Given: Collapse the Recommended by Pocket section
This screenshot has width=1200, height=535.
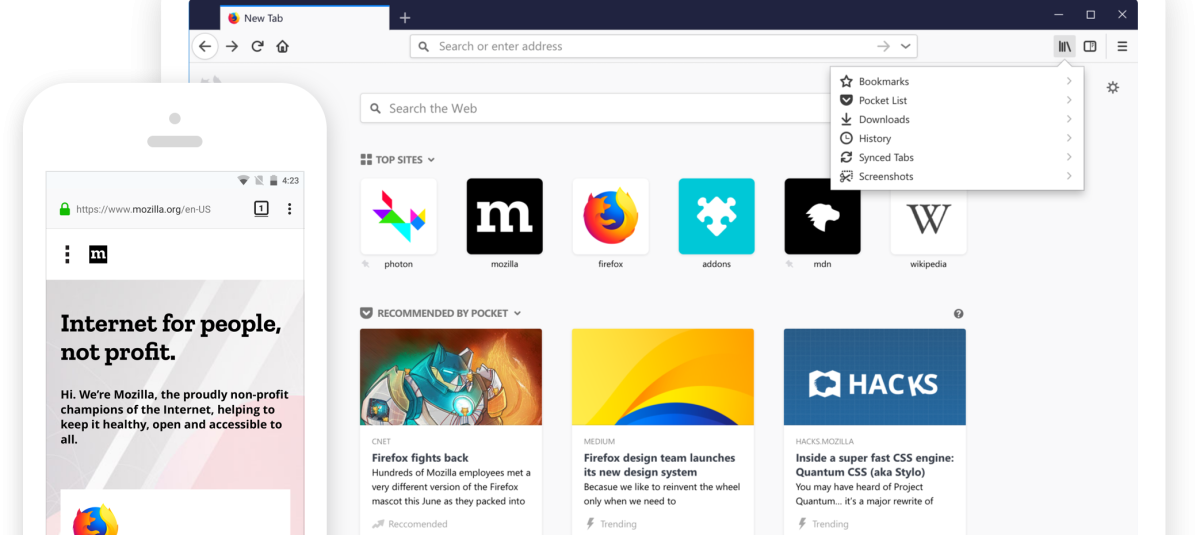Looking at the screenshot, I should click(517, 314).
